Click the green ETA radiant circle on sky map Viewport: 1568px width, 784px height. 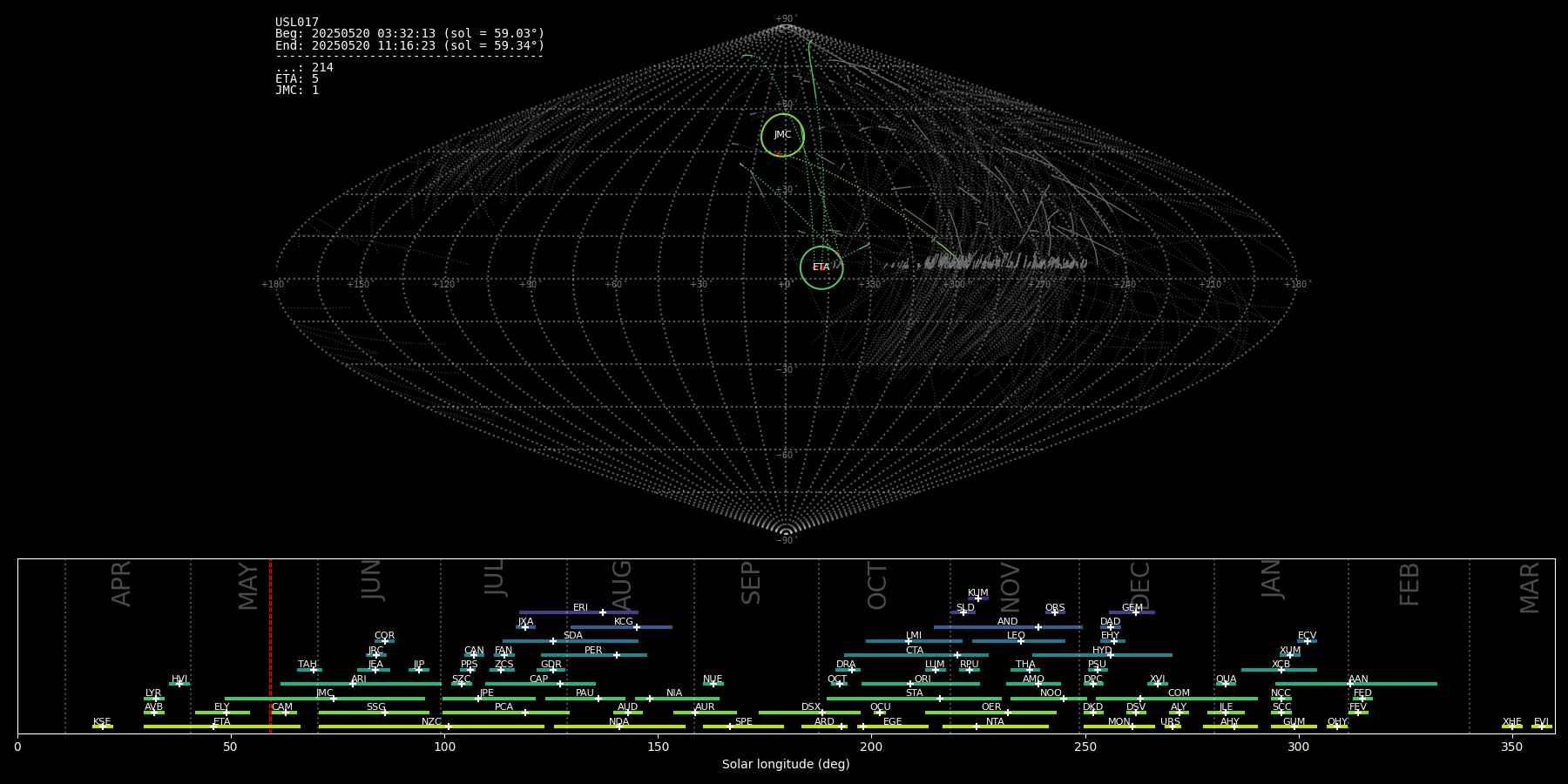point(821,267)
